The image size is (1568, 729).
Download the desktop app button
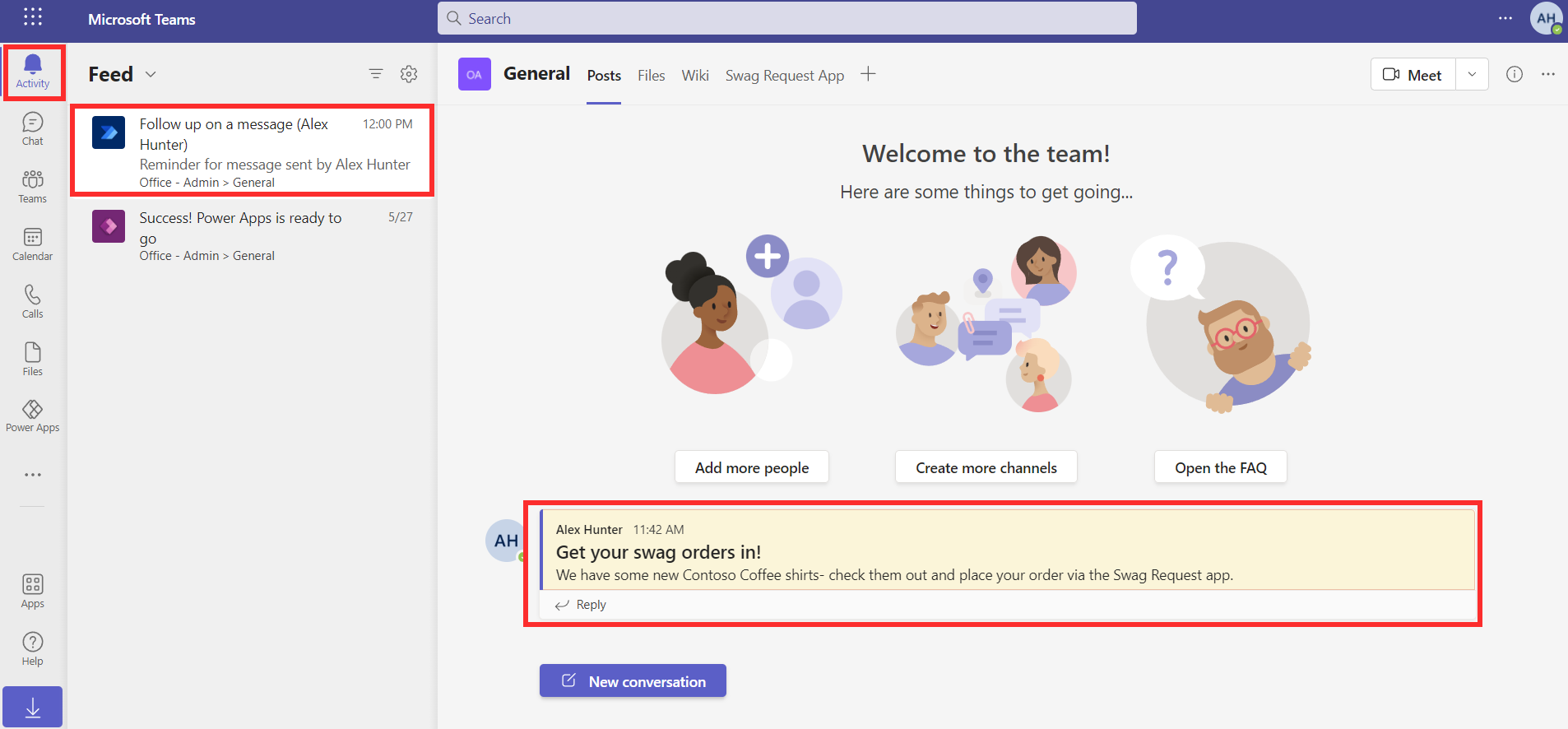pyautogui.click(x=33, y=707)
